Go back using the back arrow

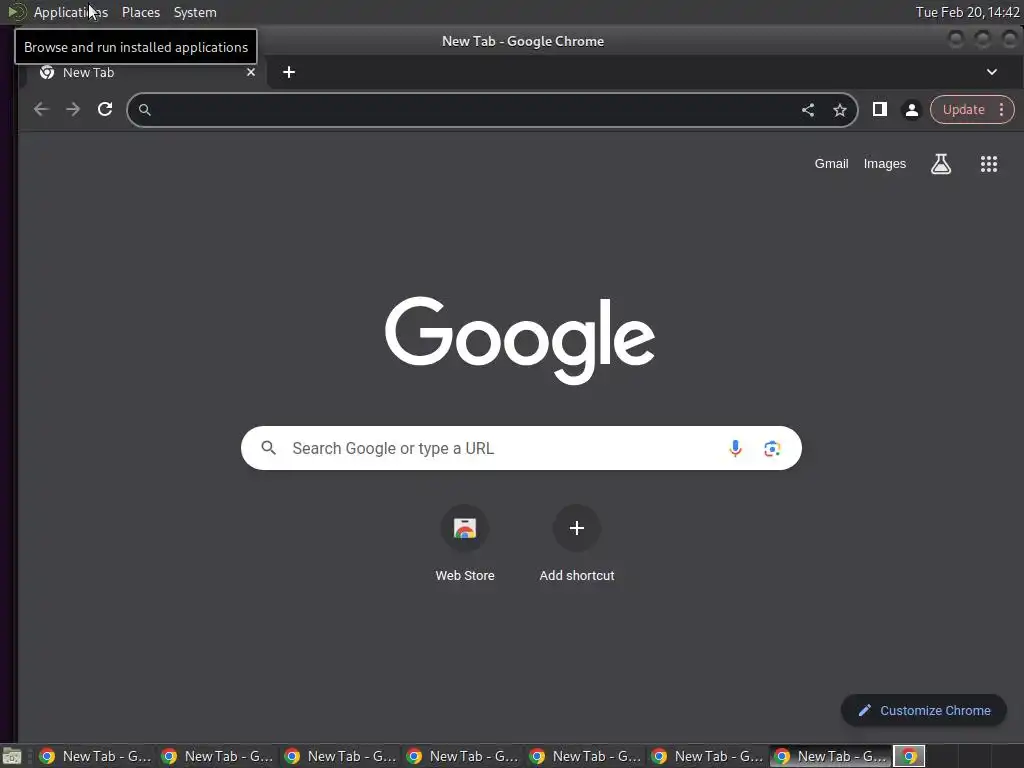pos(41,110)
